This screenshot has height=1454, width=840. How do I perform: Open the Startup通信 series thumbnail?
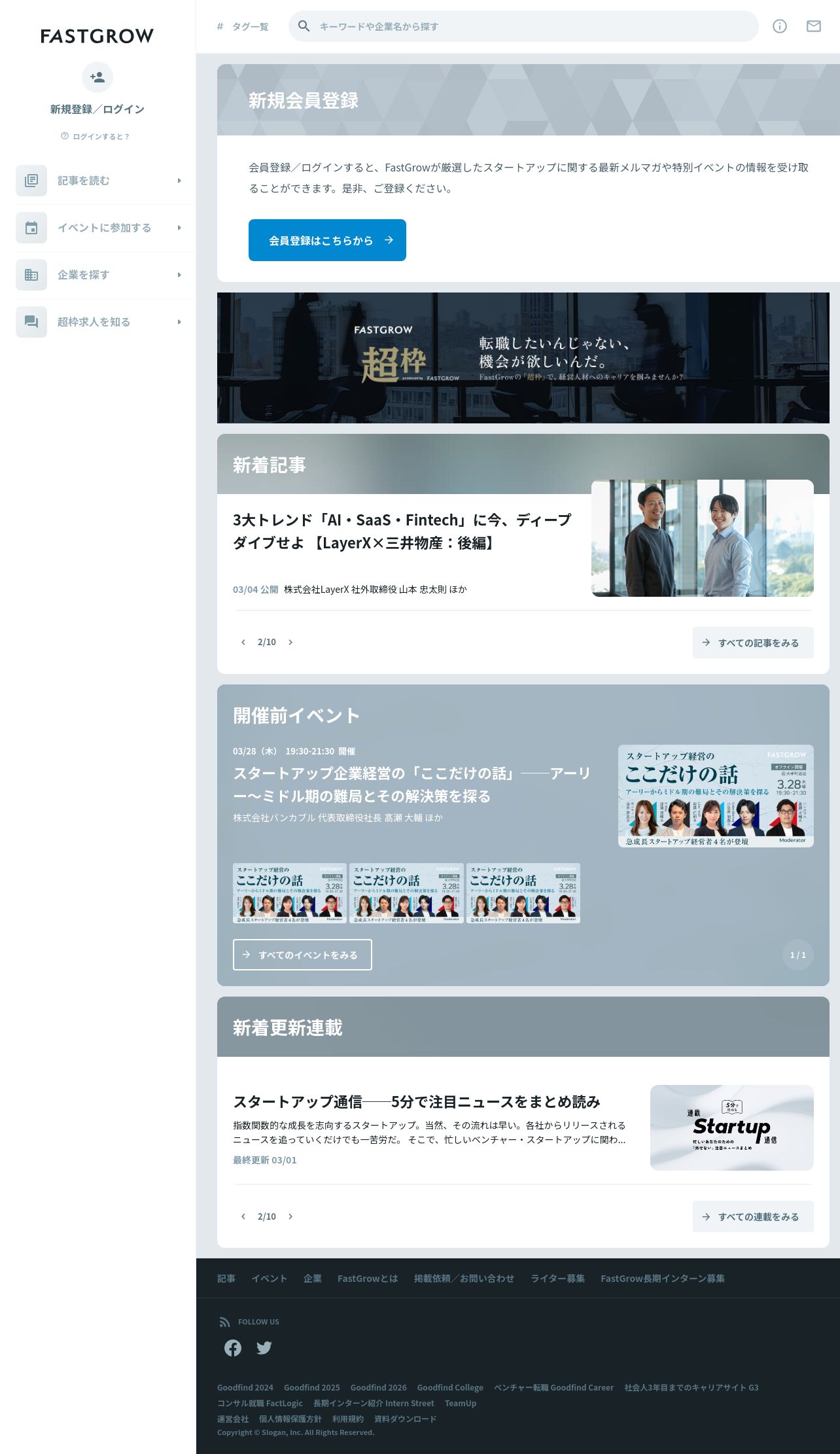click(x=732, y=1127)
